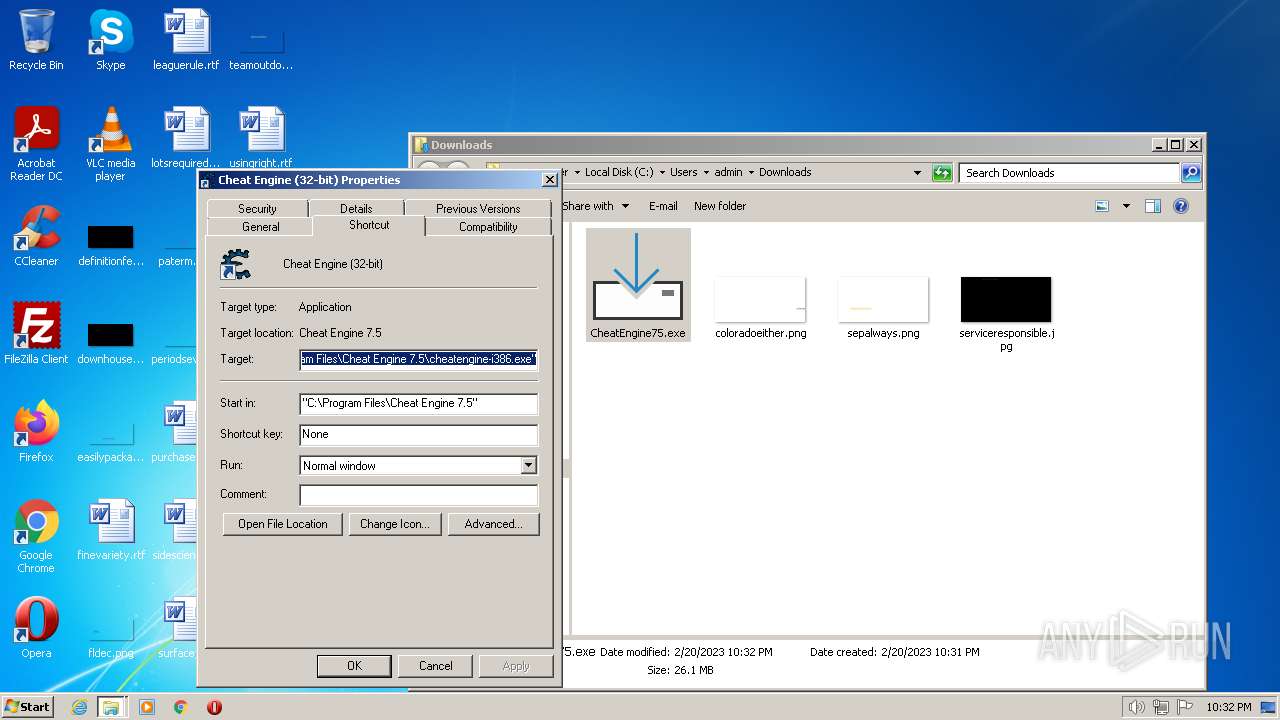
Task: Click Windows Explorer taskbar icon
Action: click(111, 707)
